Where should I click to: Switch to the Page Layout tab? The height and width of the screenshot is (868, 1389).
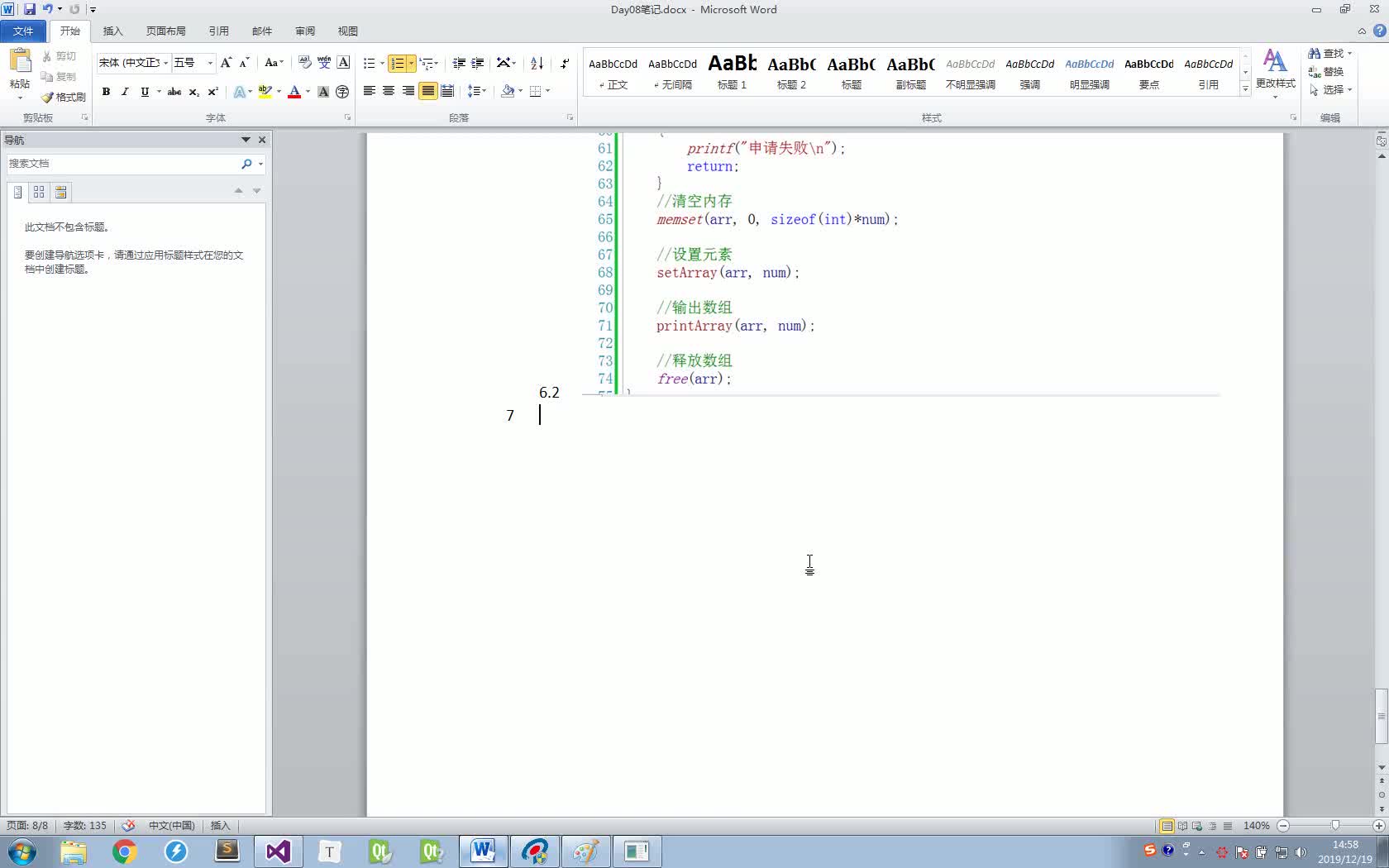pyautogui.click(x=166, y=31)
